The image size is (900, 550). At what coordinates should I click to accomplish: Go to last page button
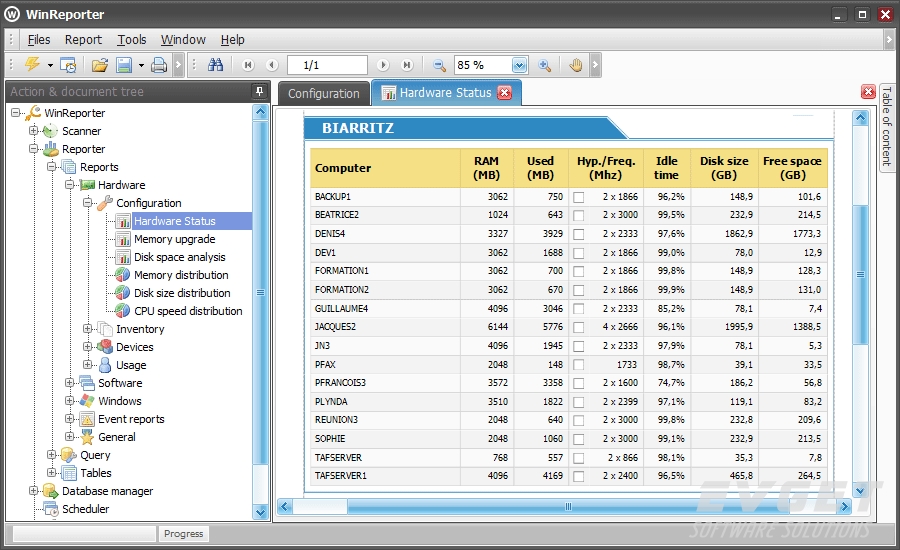point(407,65)
